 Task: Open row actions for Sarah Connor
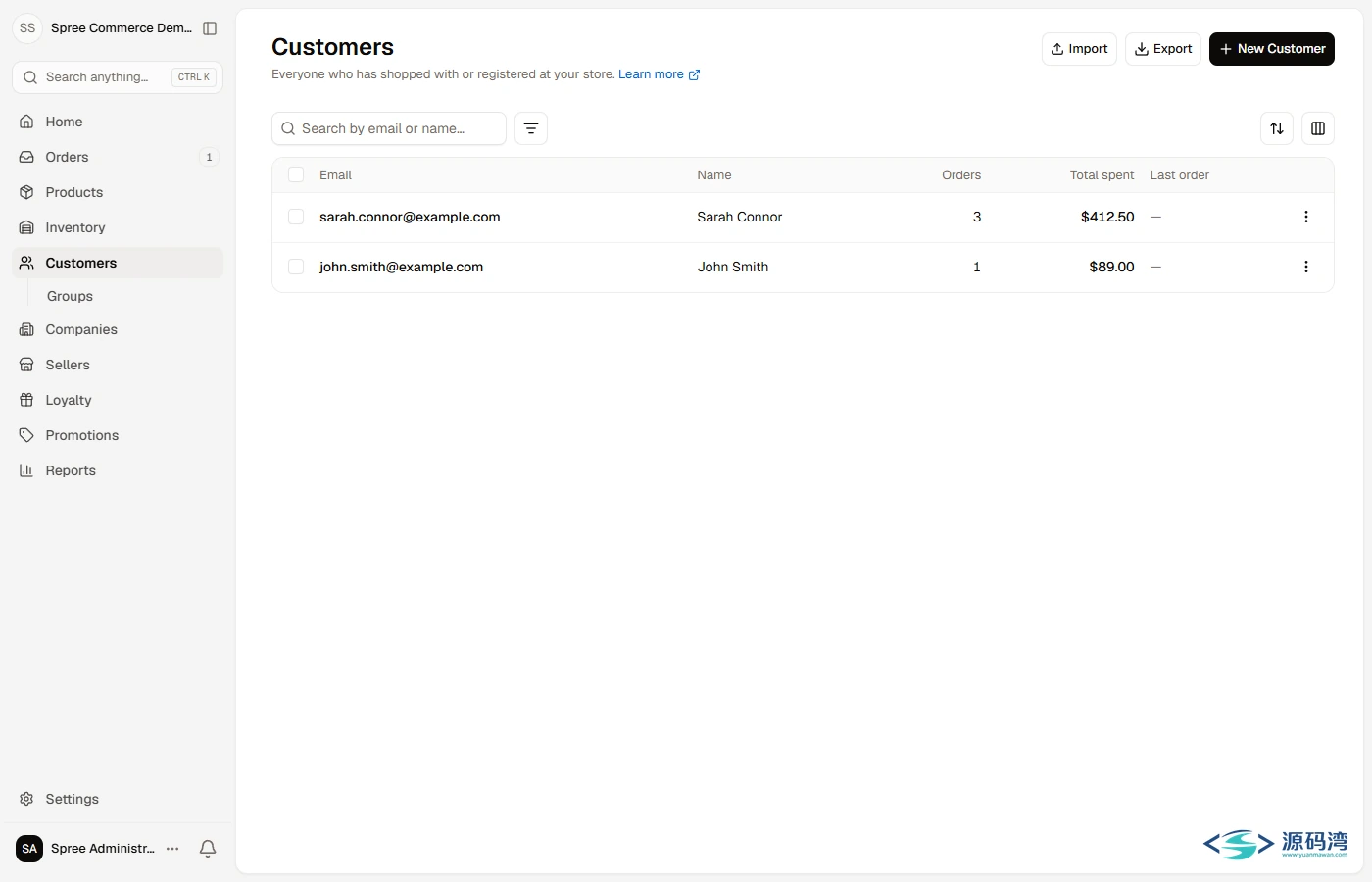1306,217
